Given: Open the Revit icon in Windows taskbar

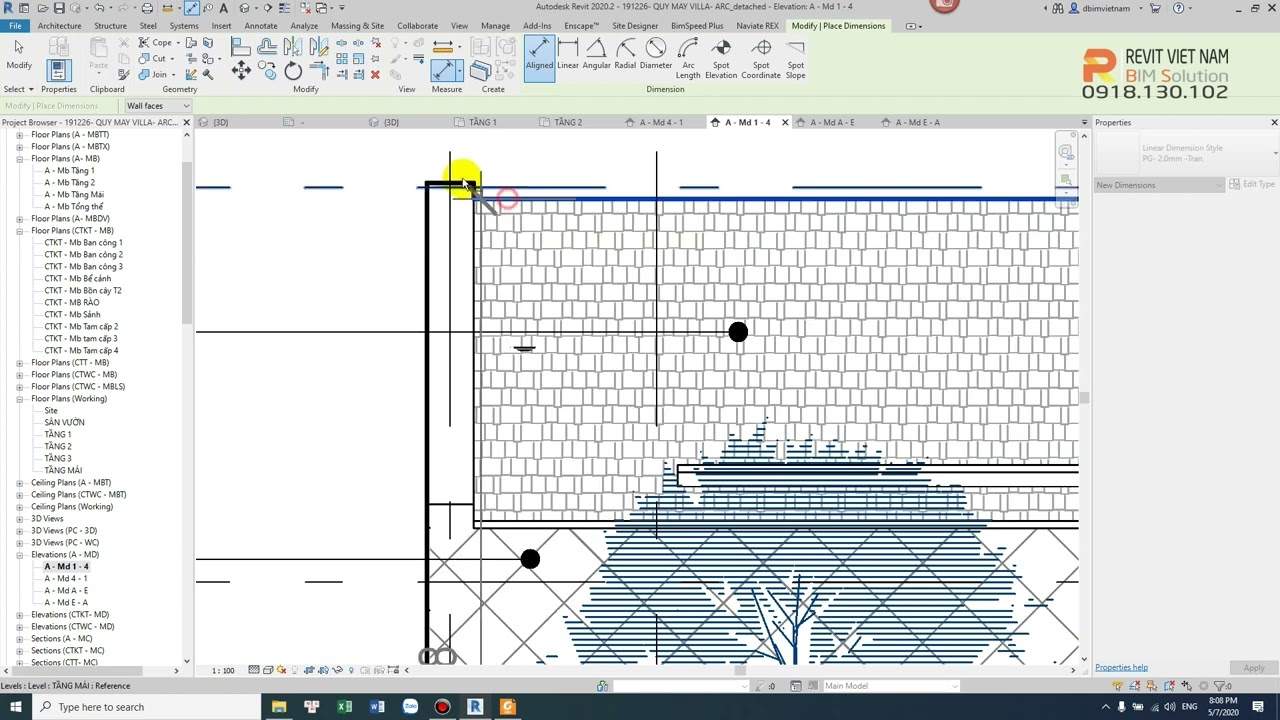Looking at the screenshot, I should (475, 707).
